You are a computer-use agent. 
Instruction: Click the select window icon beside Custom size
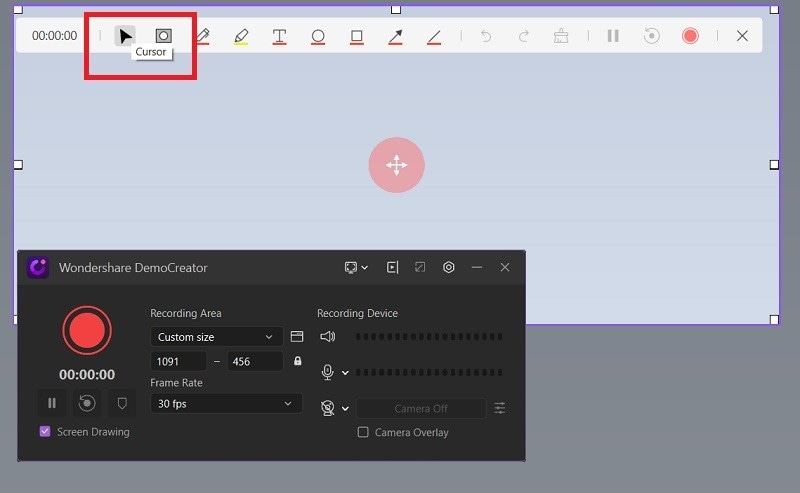297,336
